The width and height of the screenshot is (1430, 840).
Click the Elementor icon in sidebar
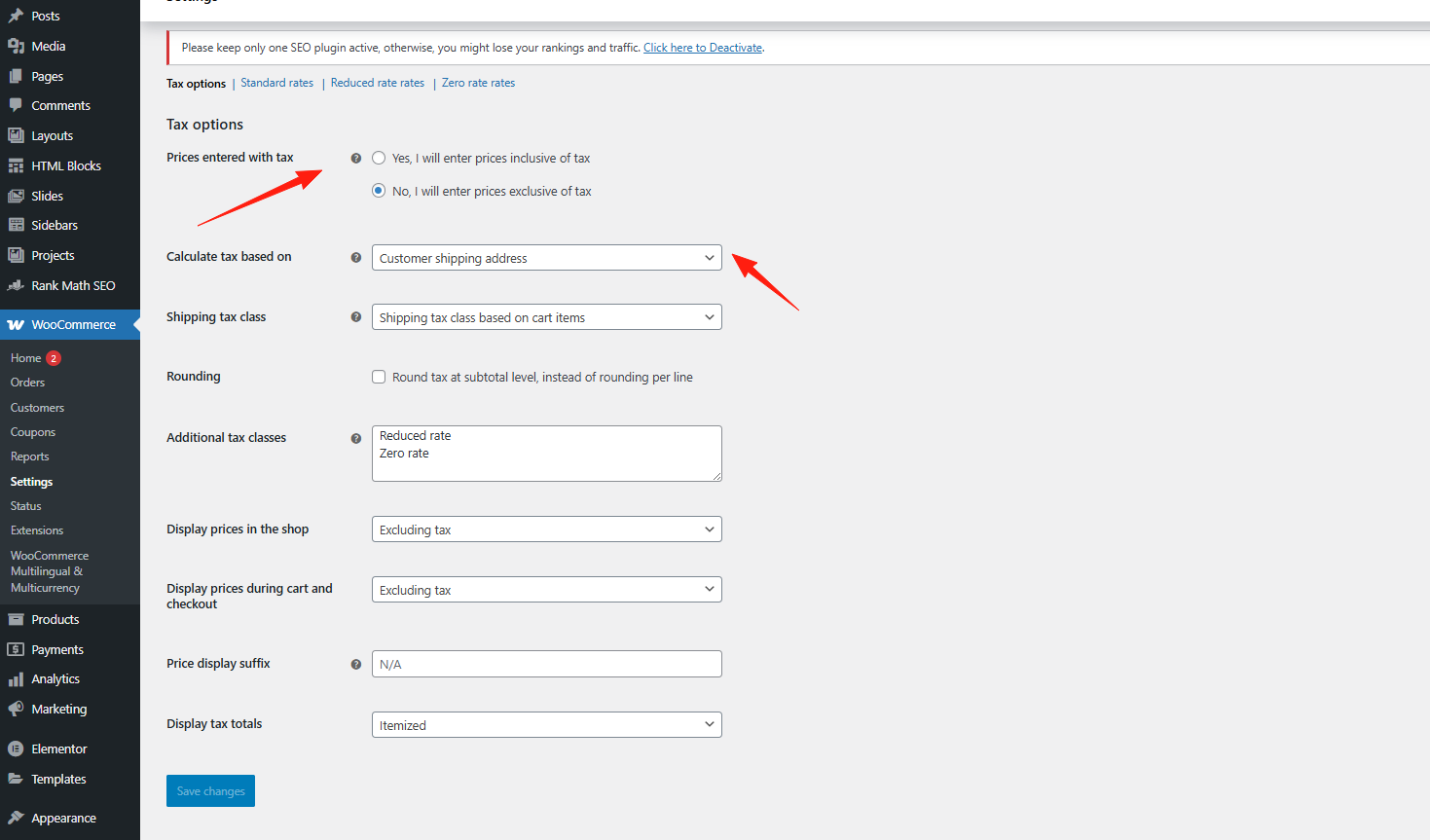(16, 749)
